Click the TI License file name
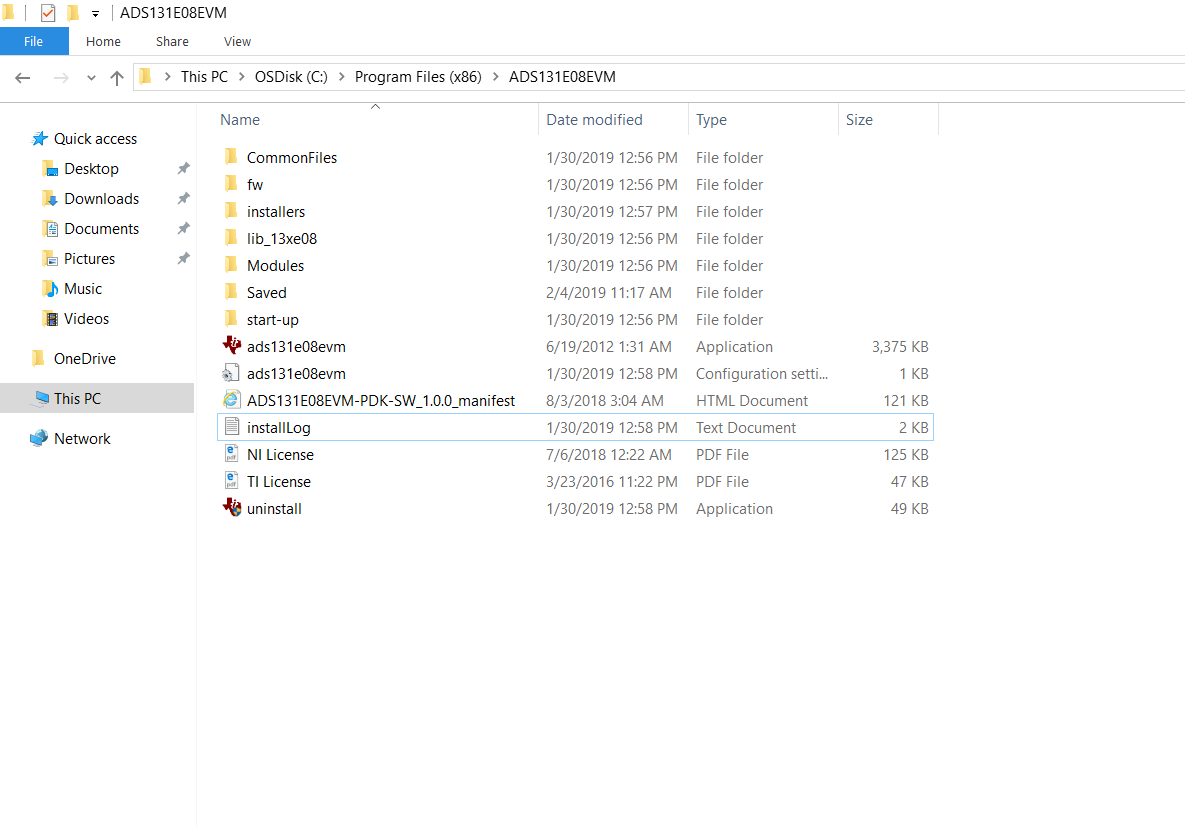1185x828 pixels. pyautogui.click(x=279, y=482)
